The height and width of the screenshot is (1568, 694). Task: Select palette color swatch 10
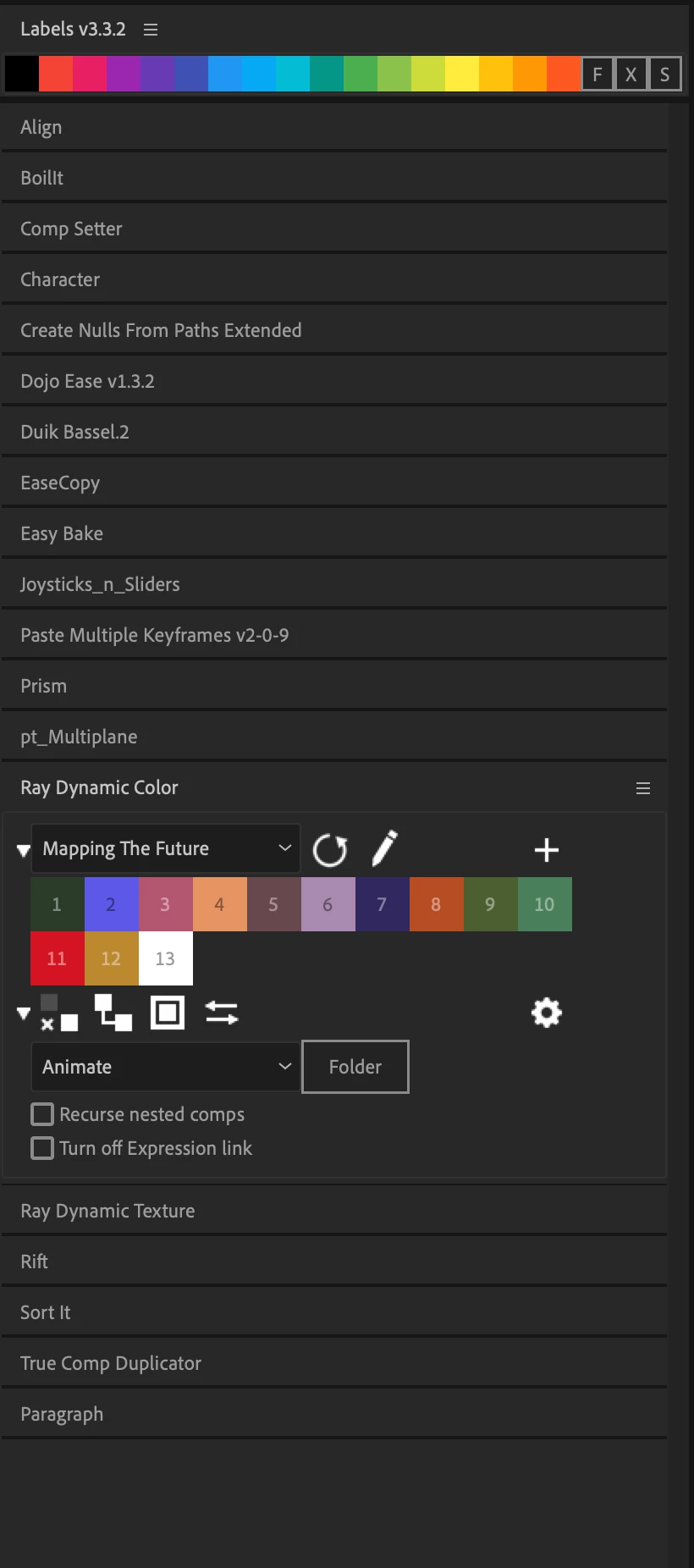(545, 904)
